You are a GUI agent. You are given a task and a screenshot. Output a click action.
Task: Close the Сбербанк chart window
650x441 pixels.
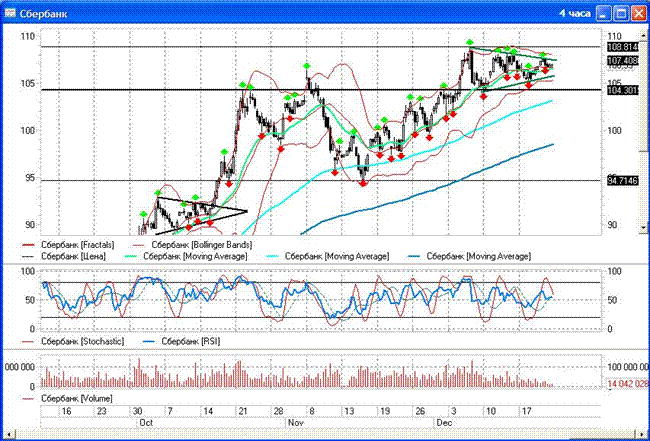tap(639, 13)
